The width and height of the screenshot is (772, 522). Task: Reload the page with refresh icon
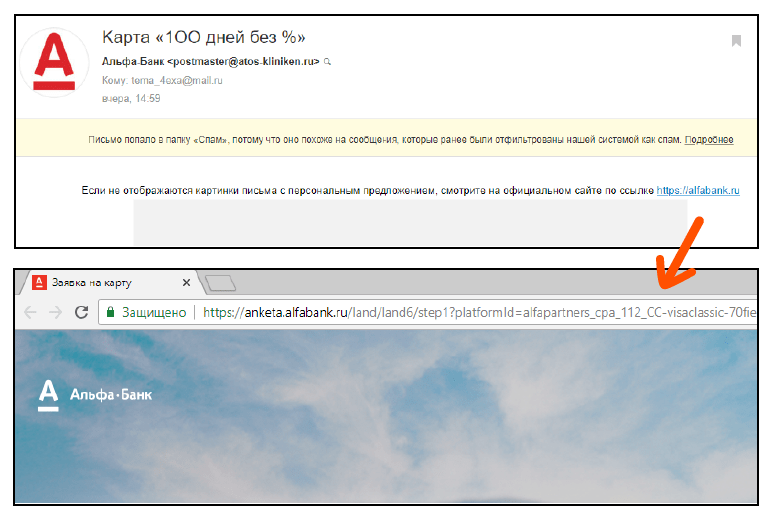tap(81, 312)
